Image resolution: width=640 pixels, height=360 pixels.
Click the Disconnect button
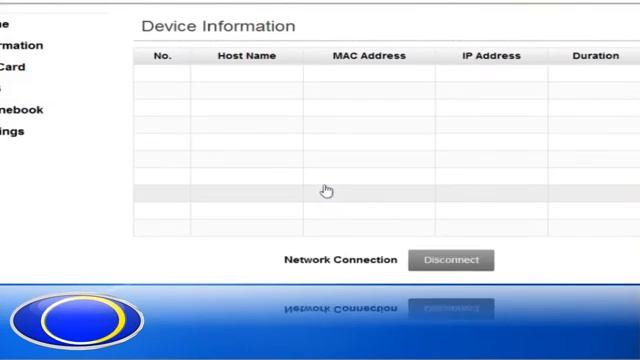[x=451, y=260]
